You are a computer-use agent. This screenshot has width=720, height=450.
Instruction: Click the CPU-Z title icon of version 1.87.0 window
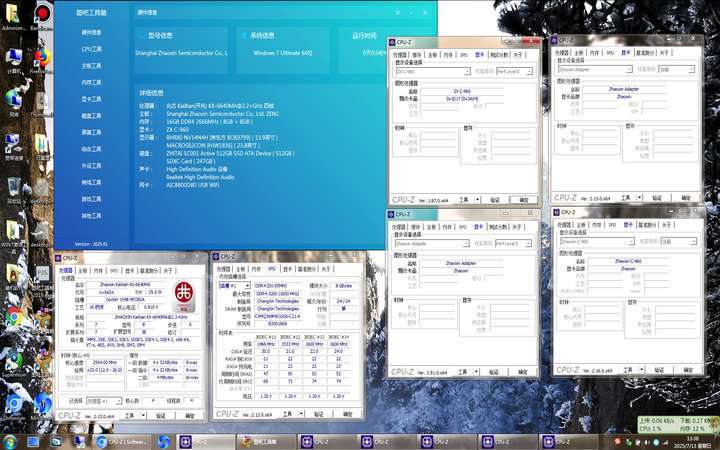[392, 42]
